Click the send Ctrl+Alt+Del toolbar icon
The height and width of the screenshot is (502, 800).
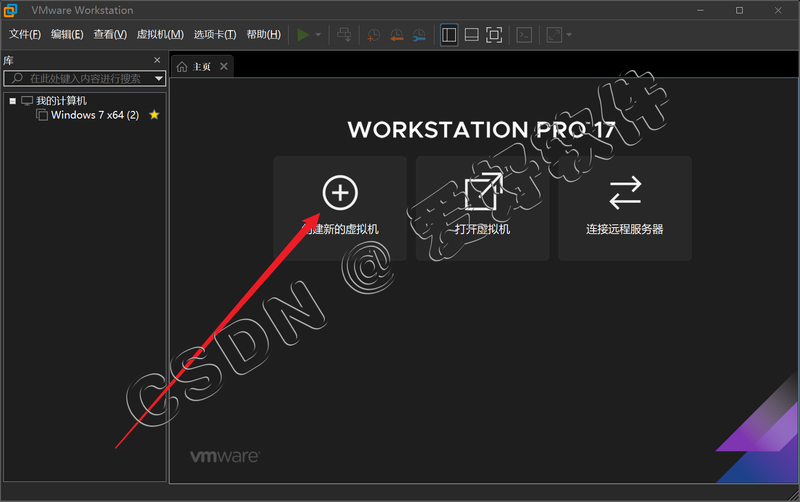point(344,35)
